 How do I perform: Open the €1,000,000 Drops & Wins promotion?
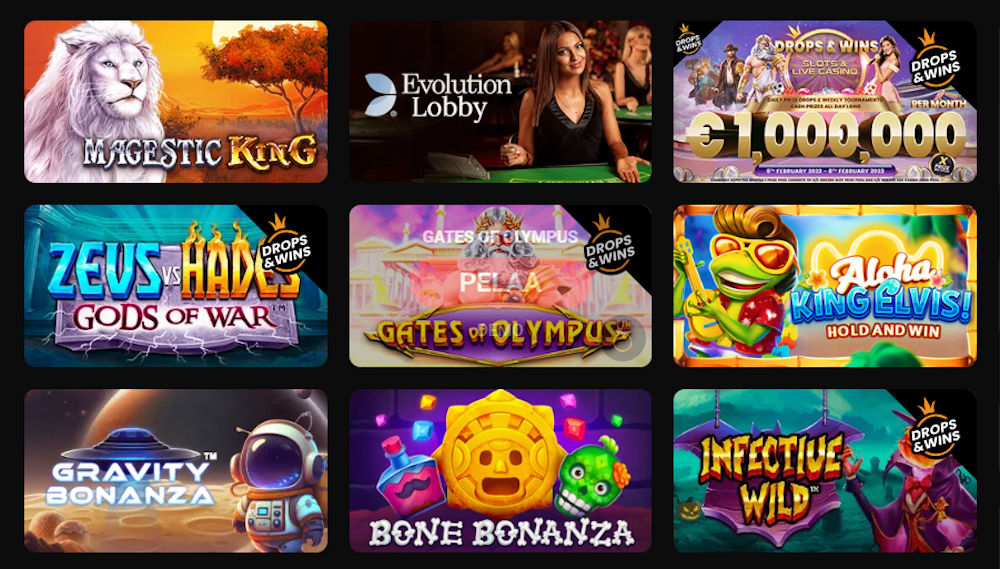[825, 101]
